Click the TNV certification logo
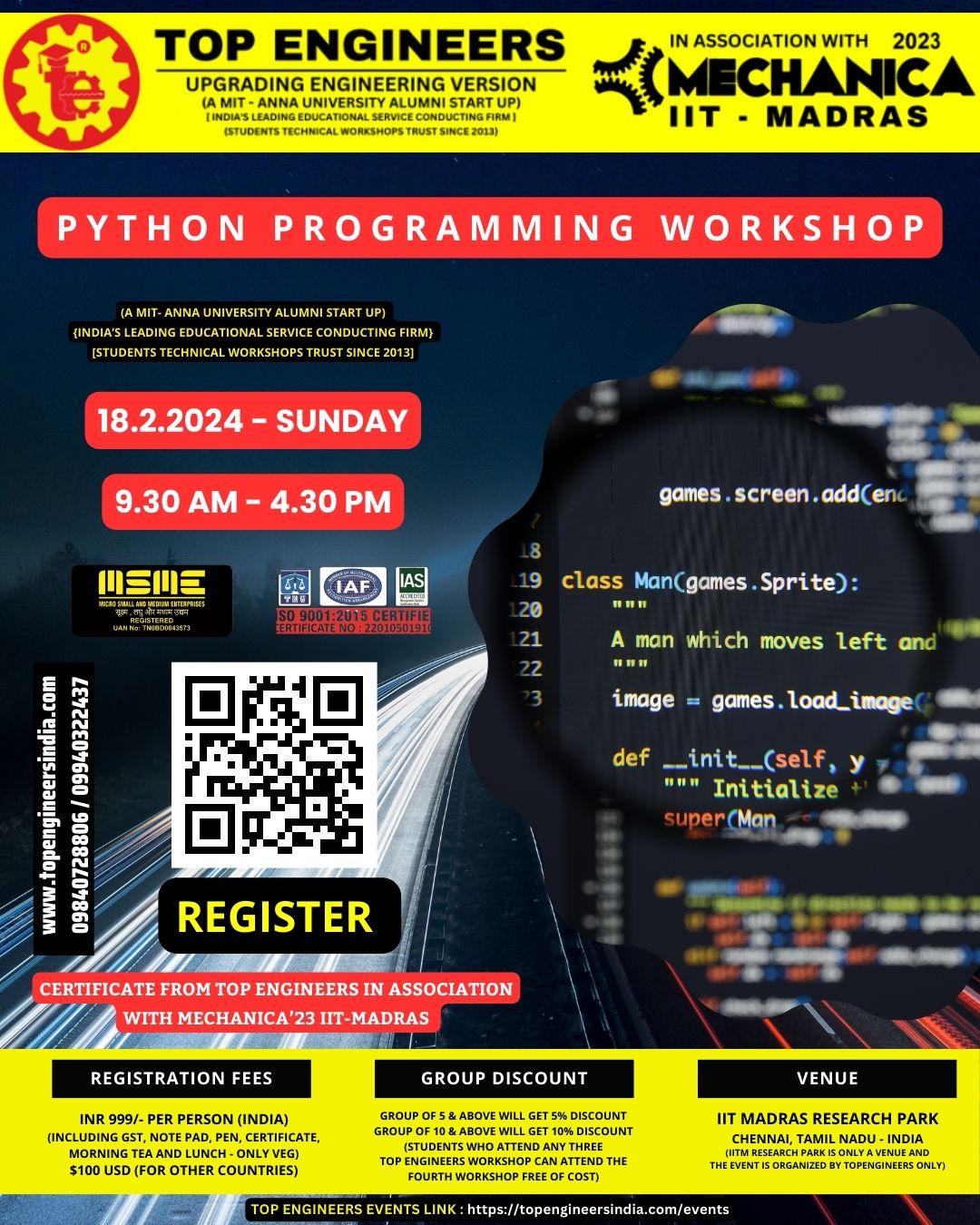980x1225 pixels. (x=294, y=588)
